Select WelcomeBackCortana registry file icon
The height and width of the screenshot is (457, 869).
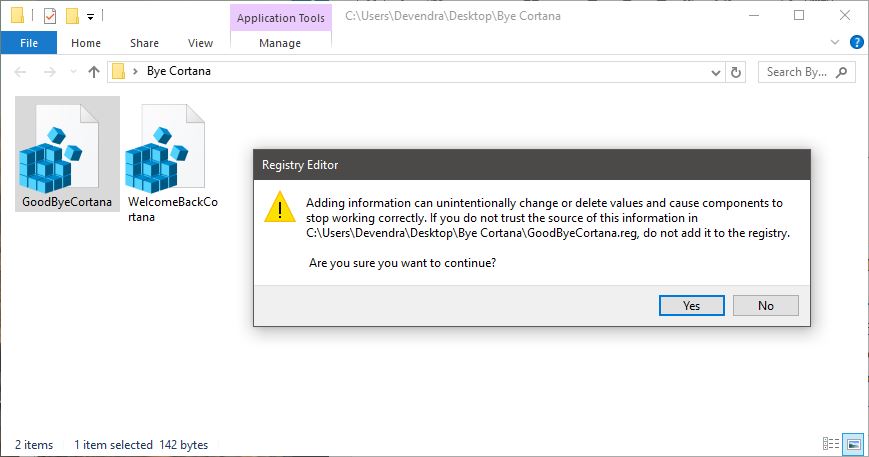pos(165,147)
